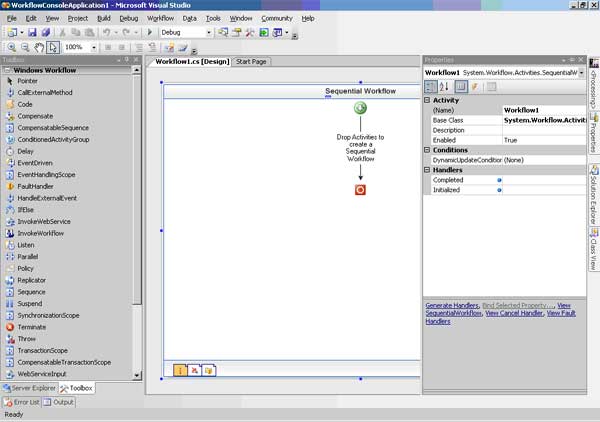Viewport: 600px width, 422px height.
Task: Click the View Cancel Handler link
Action: pos(515,312)
